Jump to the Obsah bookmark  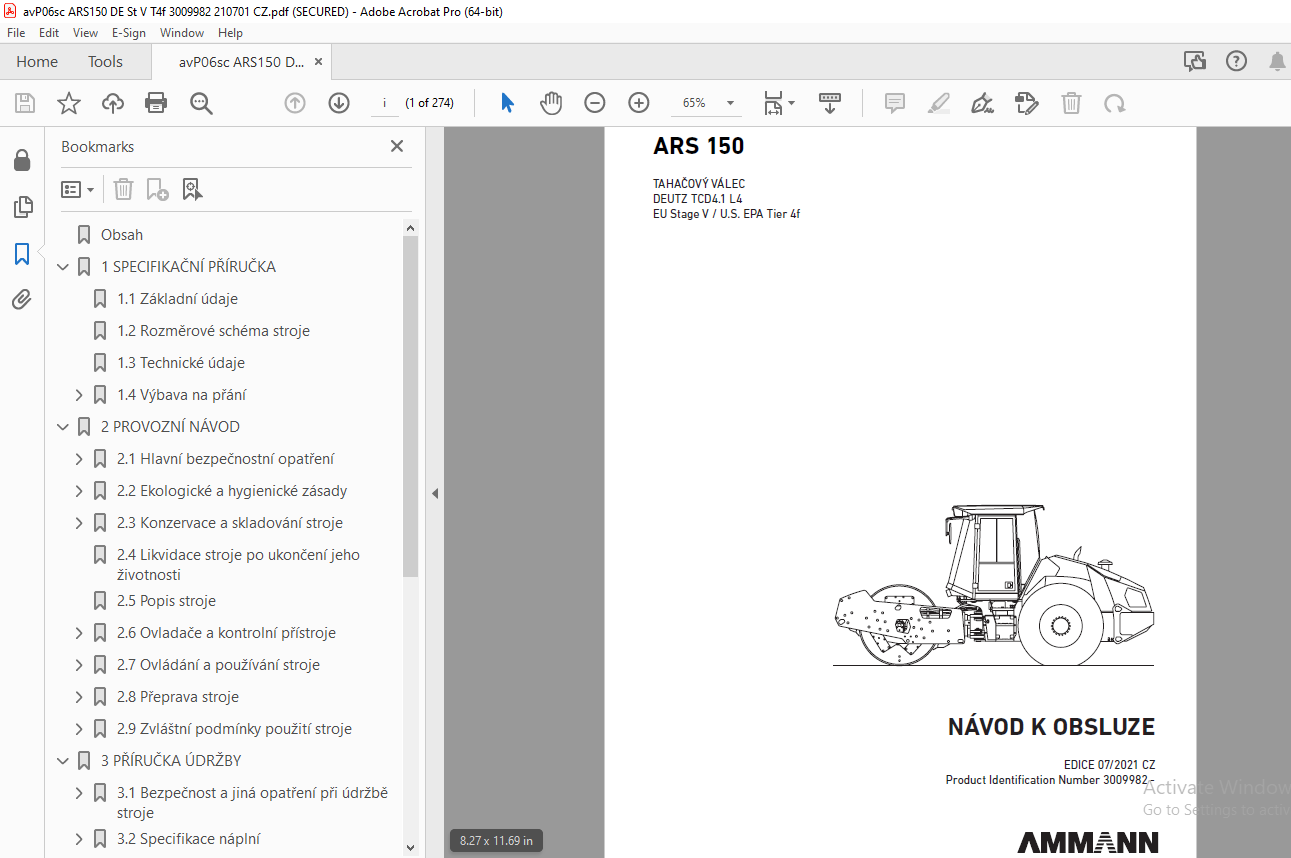pos(122,235)
